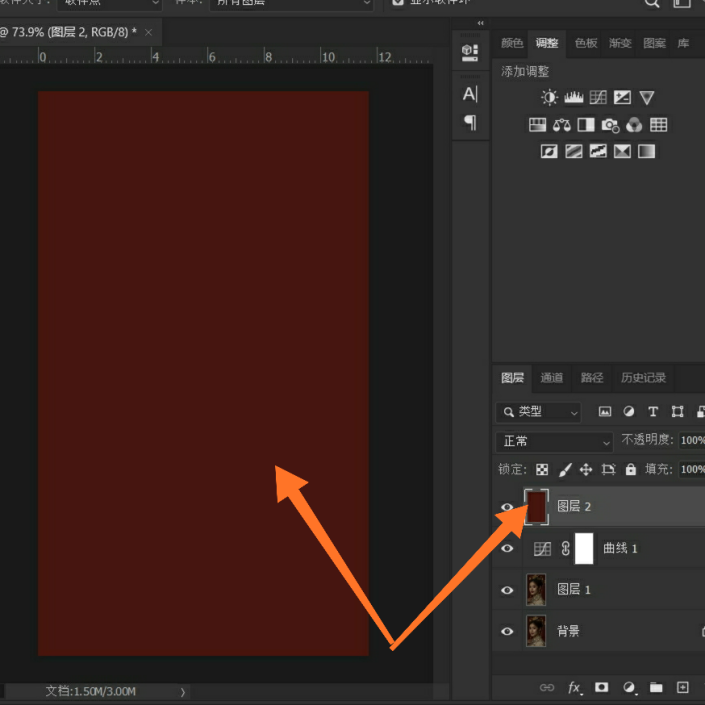Toggle the type layer filter

[653, 411]
